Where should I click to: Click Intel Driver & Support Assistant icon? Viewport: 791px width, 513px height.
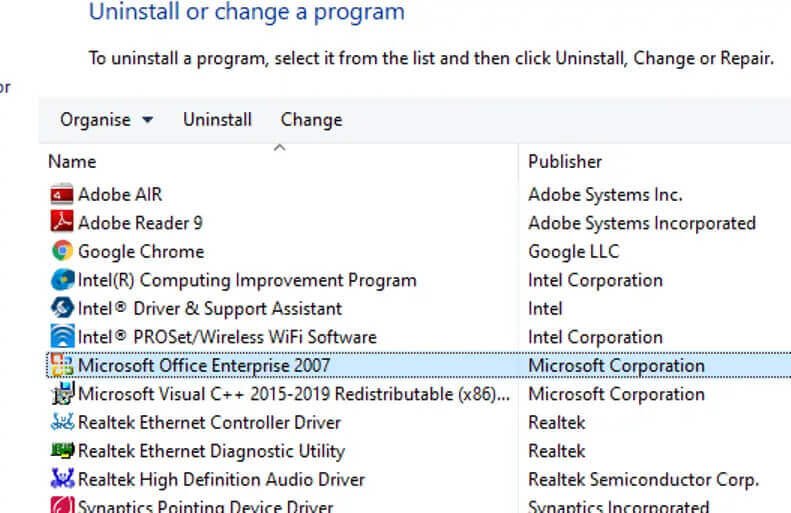pyautogui.click(x=62, y=308)
